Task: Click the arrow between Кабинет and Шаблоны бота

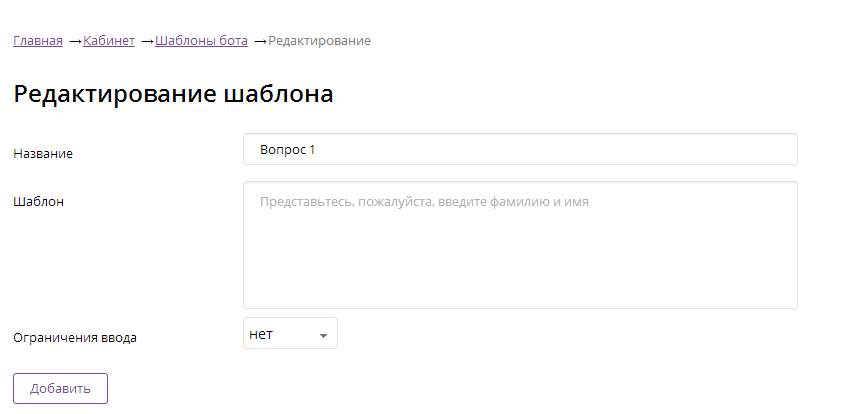Action: point(147,41)
